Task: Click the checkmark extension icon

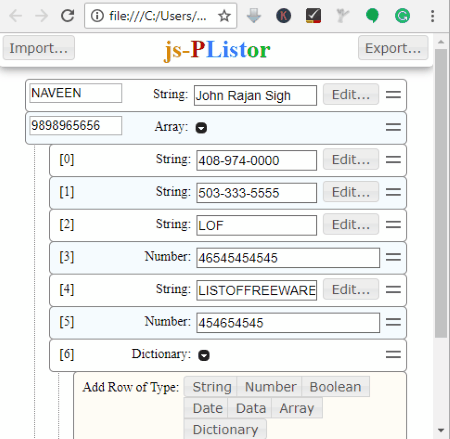Action: 313,16
